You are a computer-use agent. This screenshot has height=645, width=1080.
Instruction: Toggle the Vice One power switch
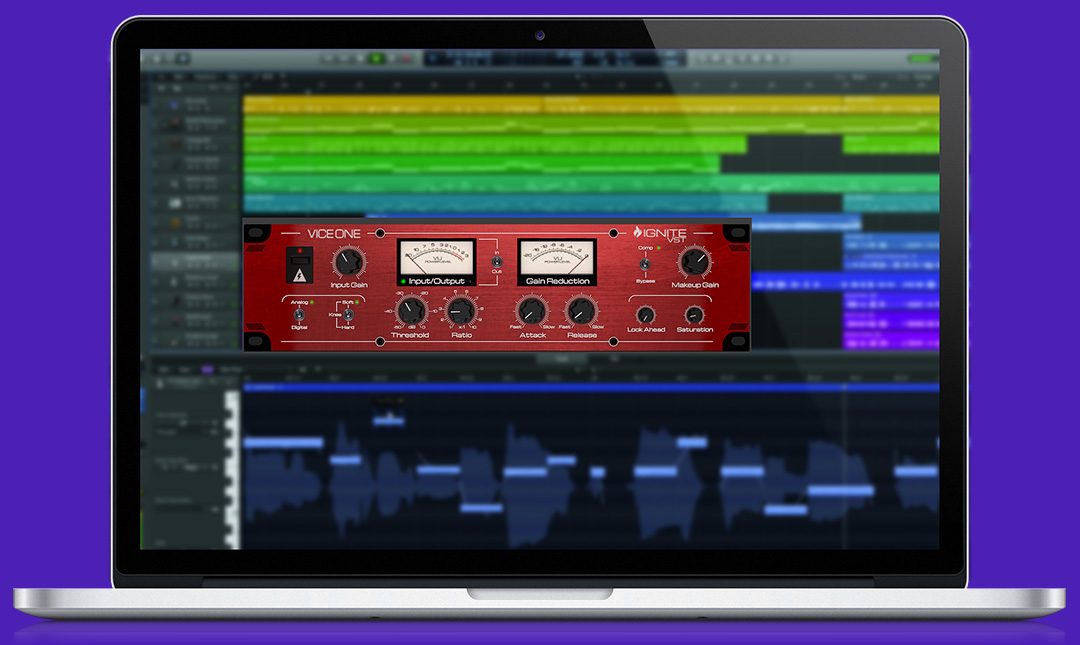point(300,265)
